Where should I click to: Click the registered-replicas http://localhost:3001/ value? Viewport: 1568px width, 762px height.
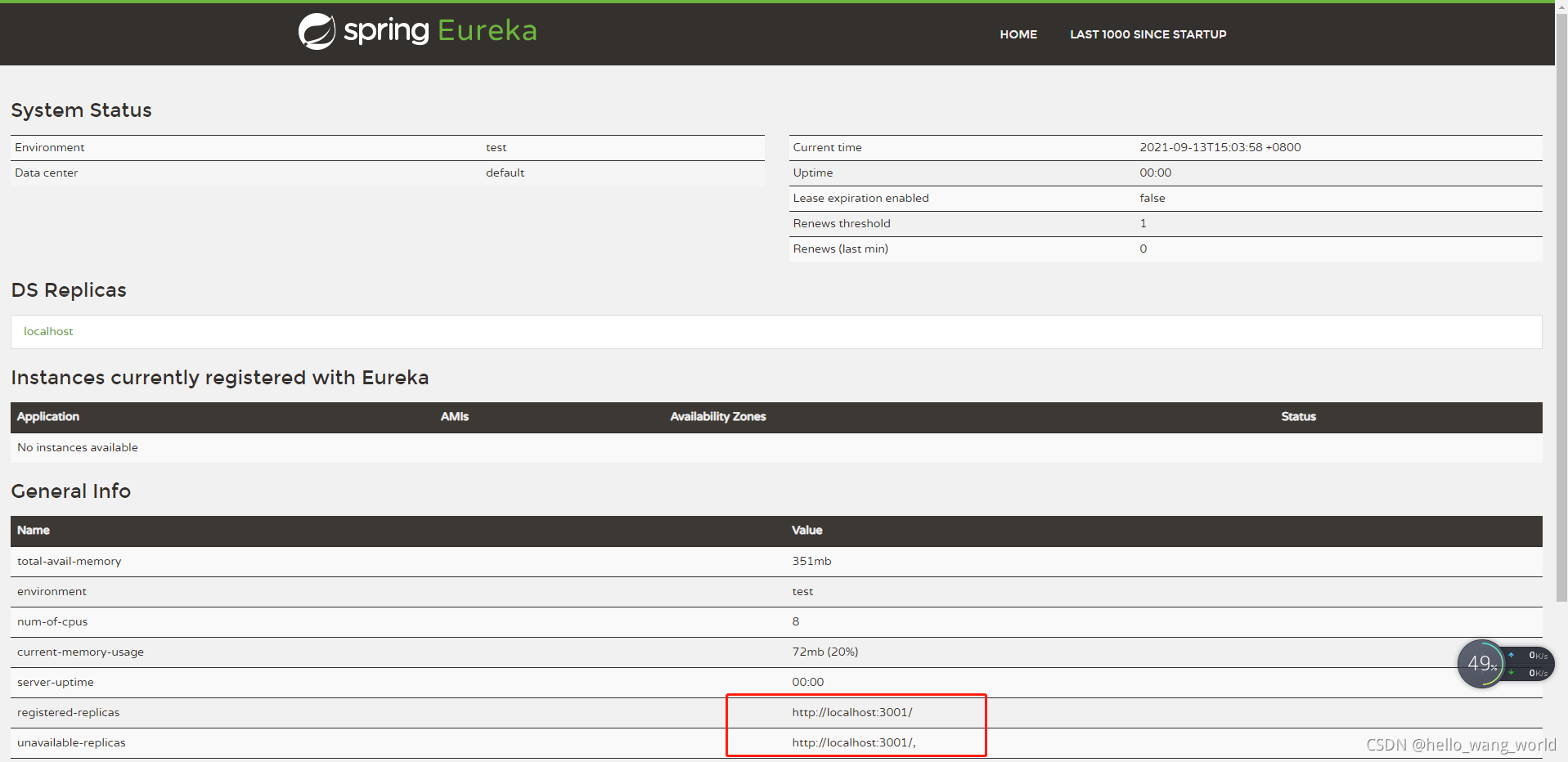[851, 712]
